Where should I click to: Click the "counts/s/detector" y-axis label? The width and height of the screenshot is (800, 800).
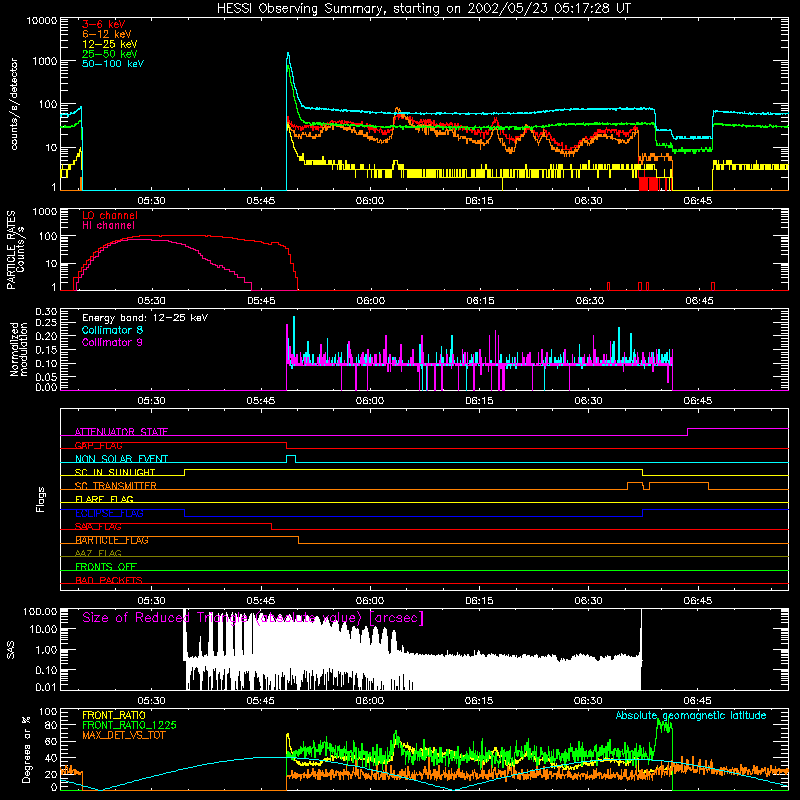tap(14, 104)
